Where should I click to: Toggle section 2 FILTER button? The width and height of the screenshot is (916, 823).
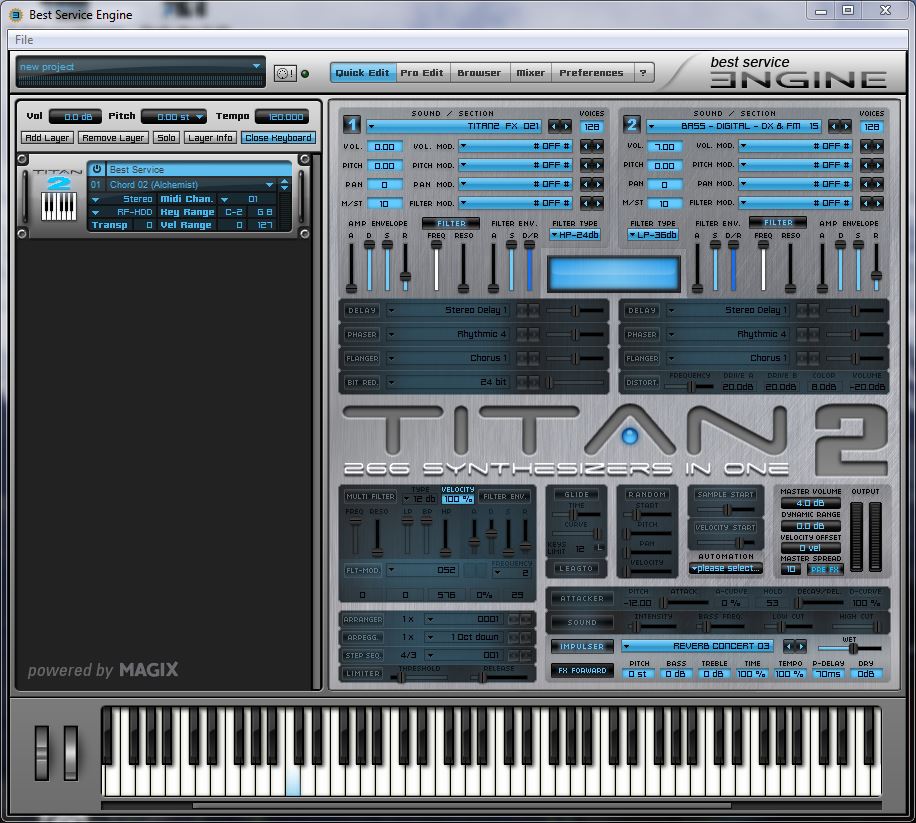coord(778,223)
